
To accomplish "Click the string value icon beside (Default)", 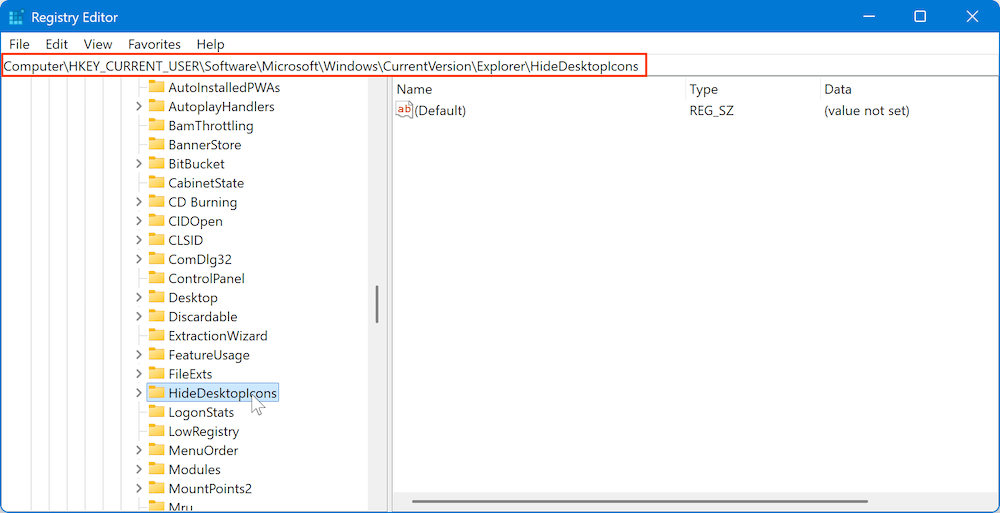I will click(x=405, y=110).
